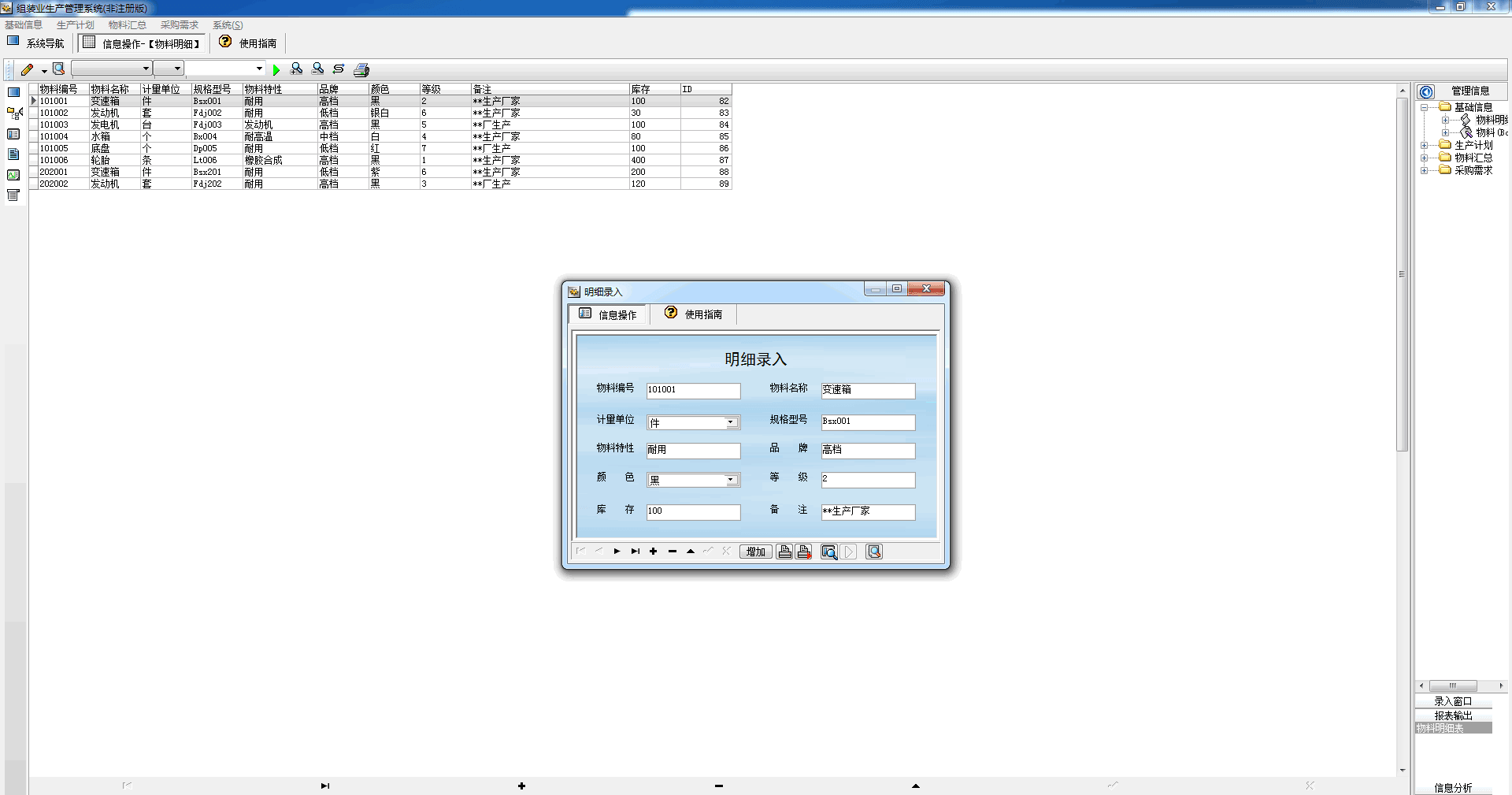Open the 系统(S) menu
The height and width of the screenshot is (795, 1512).
(x=228, y=25)
